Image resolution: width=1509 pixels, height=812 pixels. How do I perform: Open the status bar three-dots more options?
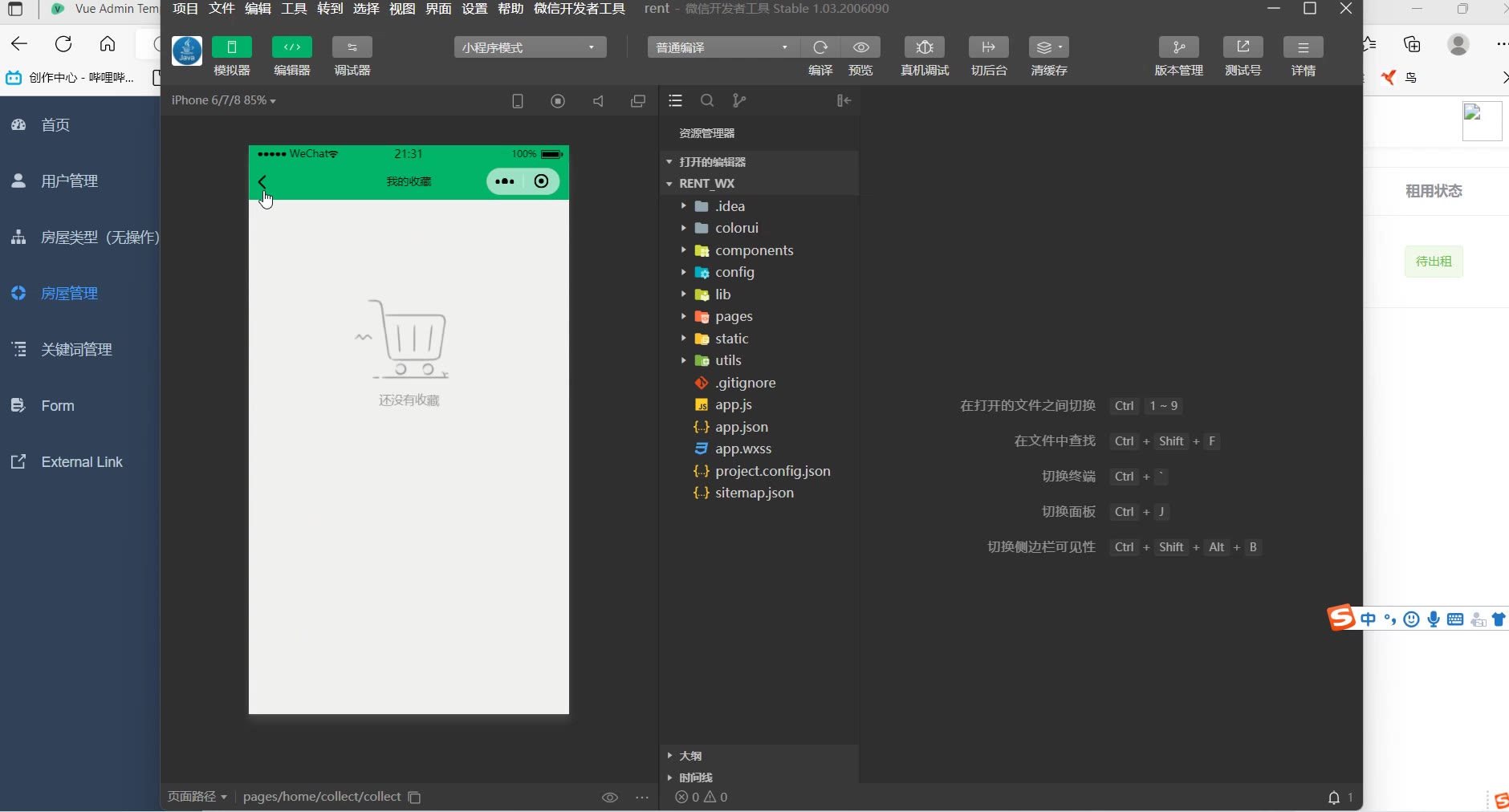(x=642, y=798)
